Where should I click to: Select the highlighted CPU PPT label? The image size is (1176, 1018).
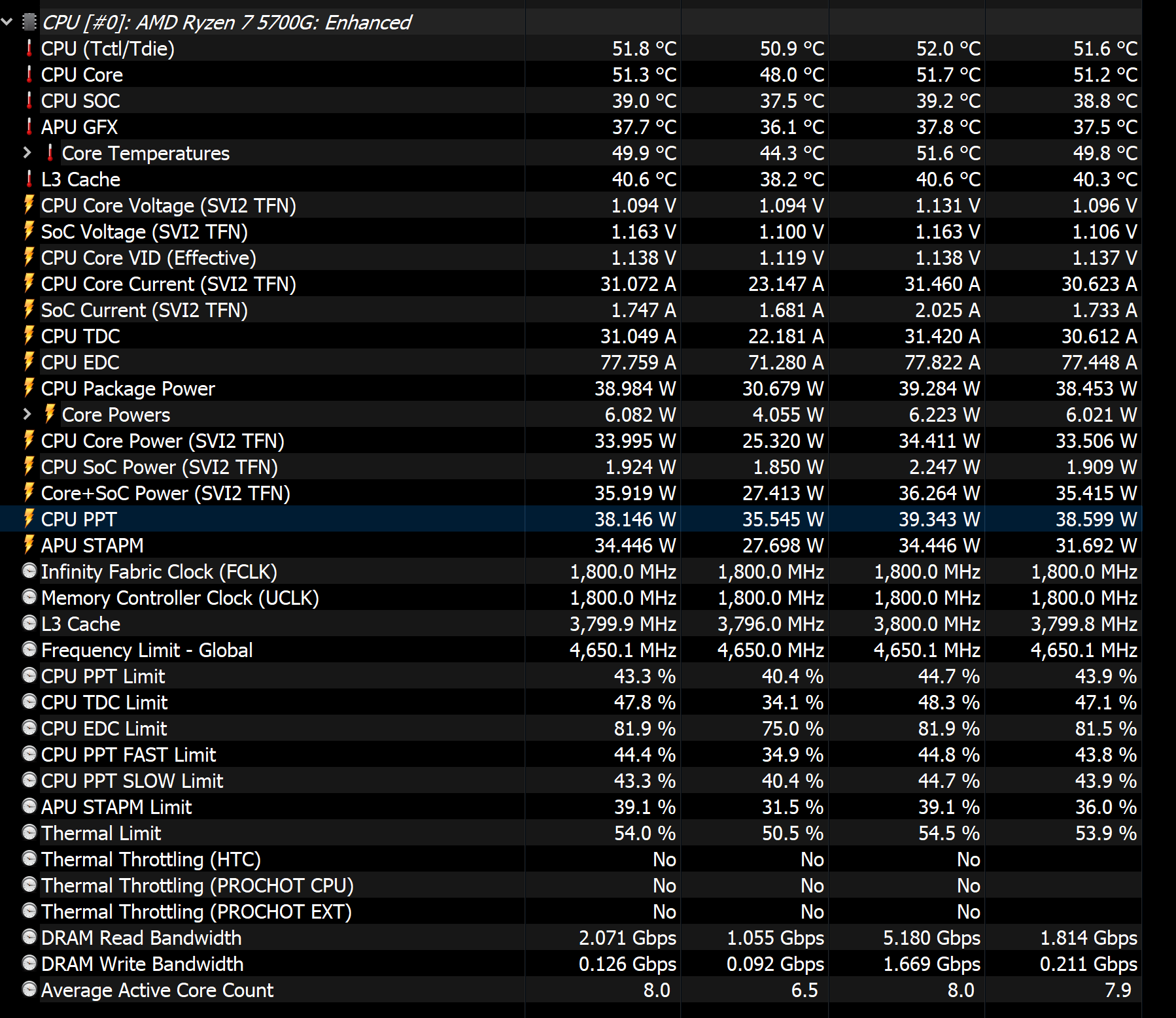click(78, 520)
